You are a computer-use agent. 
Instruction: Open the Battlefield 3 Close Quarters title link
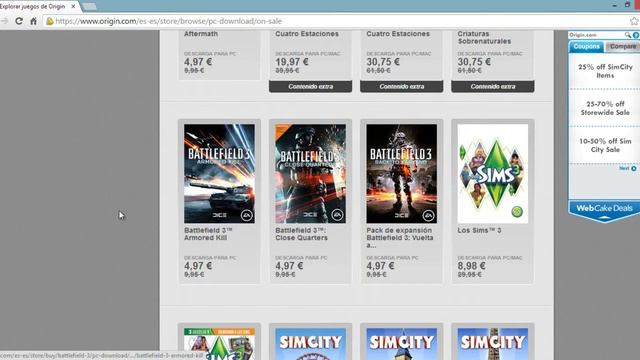click(301, 234)
